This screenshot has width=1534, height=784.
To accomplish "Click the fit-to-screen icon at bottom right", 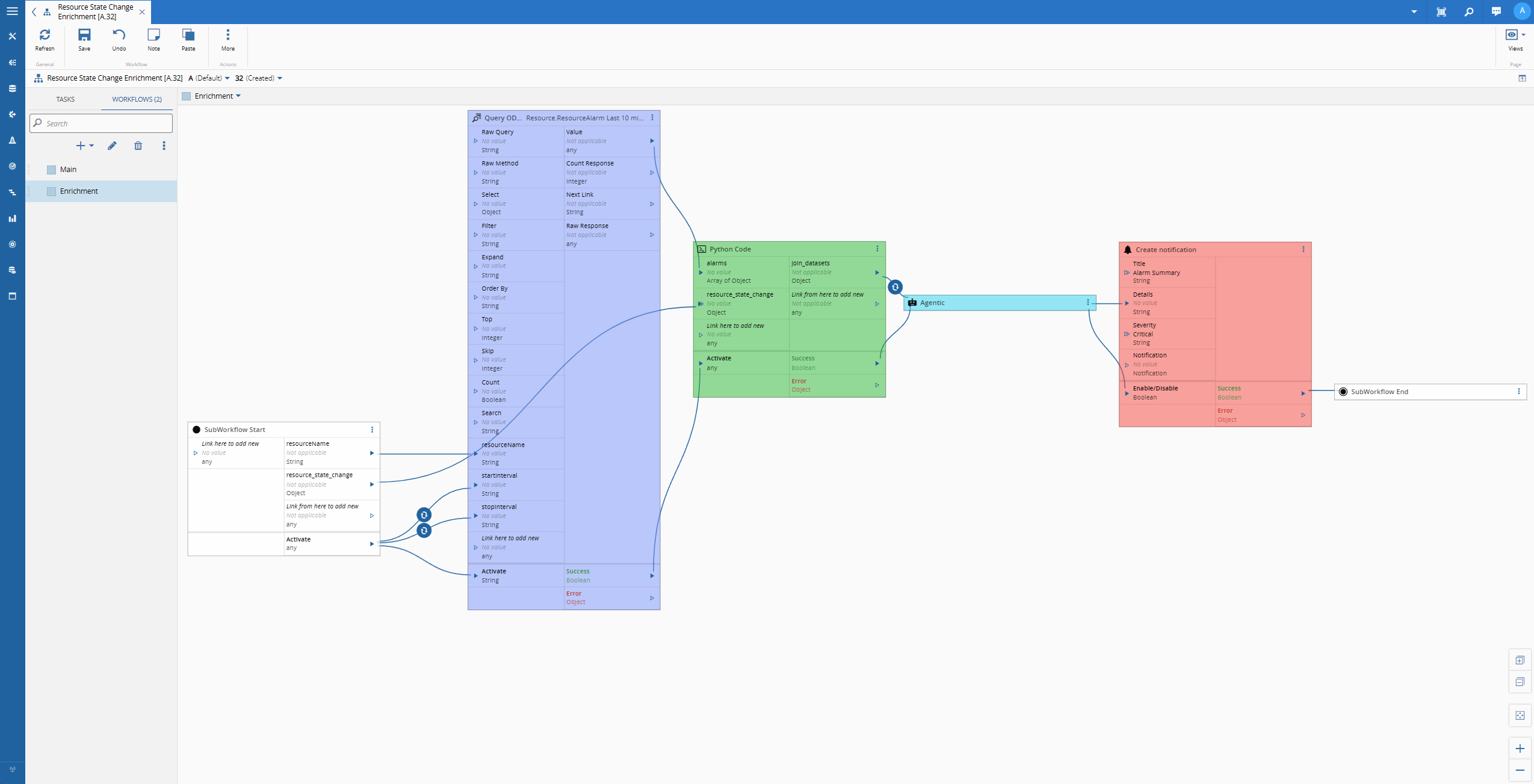I will coord(1521,715).
